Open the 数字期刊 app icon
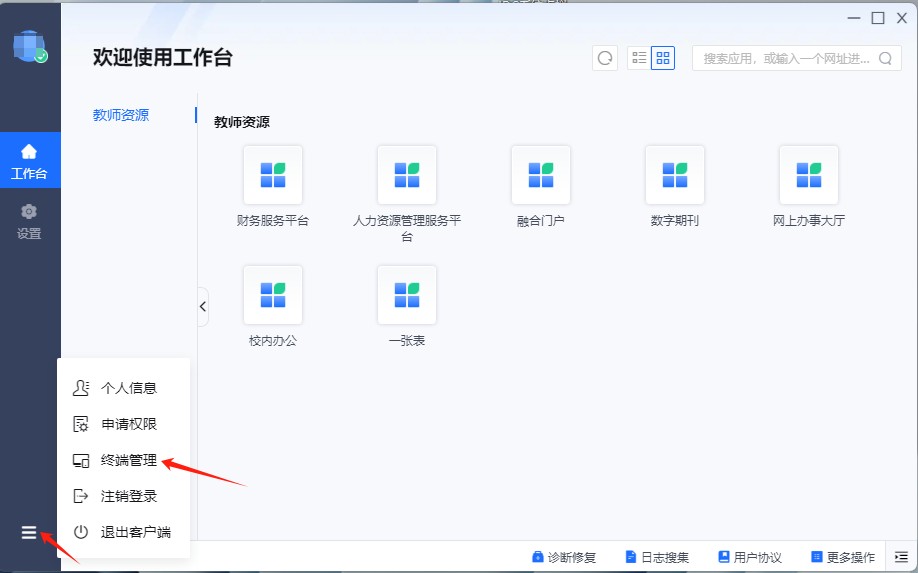The height and width of the screenshot is (573, 918). click(674, 175)
